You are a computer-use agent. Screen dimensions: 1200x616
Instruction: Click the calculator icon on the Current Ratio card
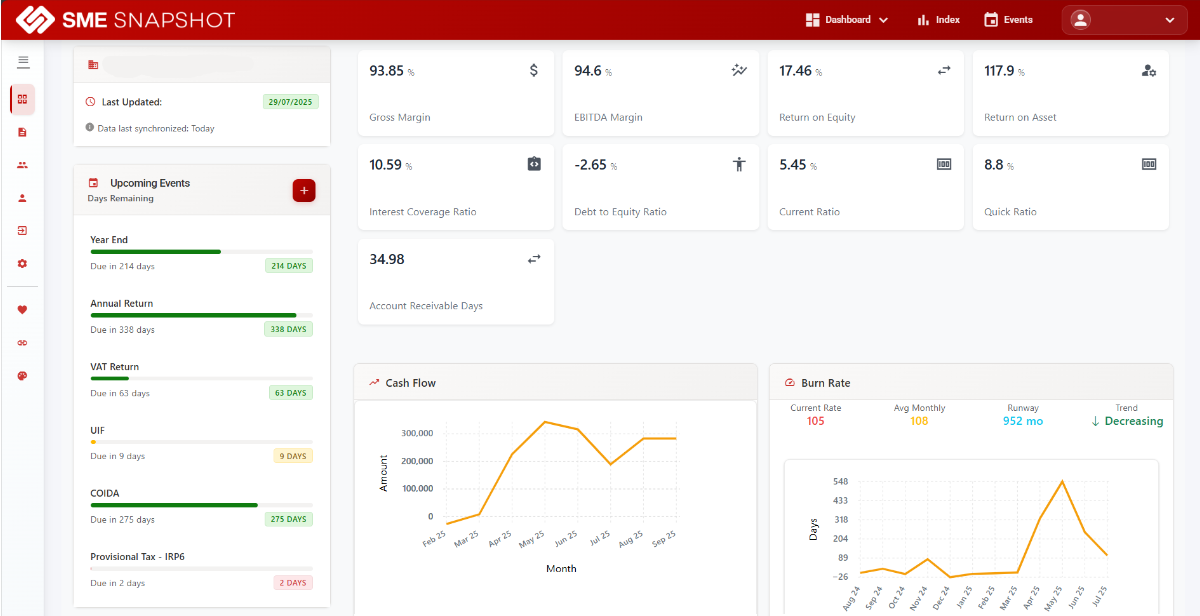(x=943, y=163)
